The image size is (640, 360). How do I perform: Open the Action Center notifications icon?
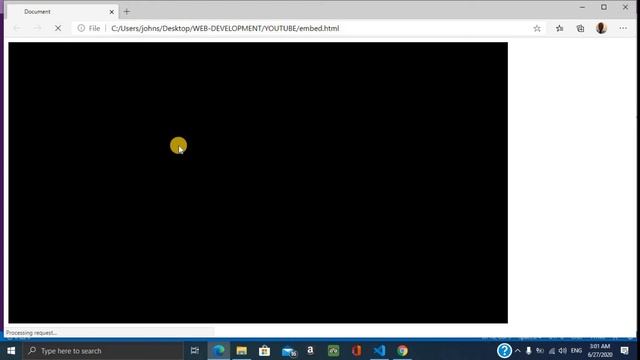(624, 351)
